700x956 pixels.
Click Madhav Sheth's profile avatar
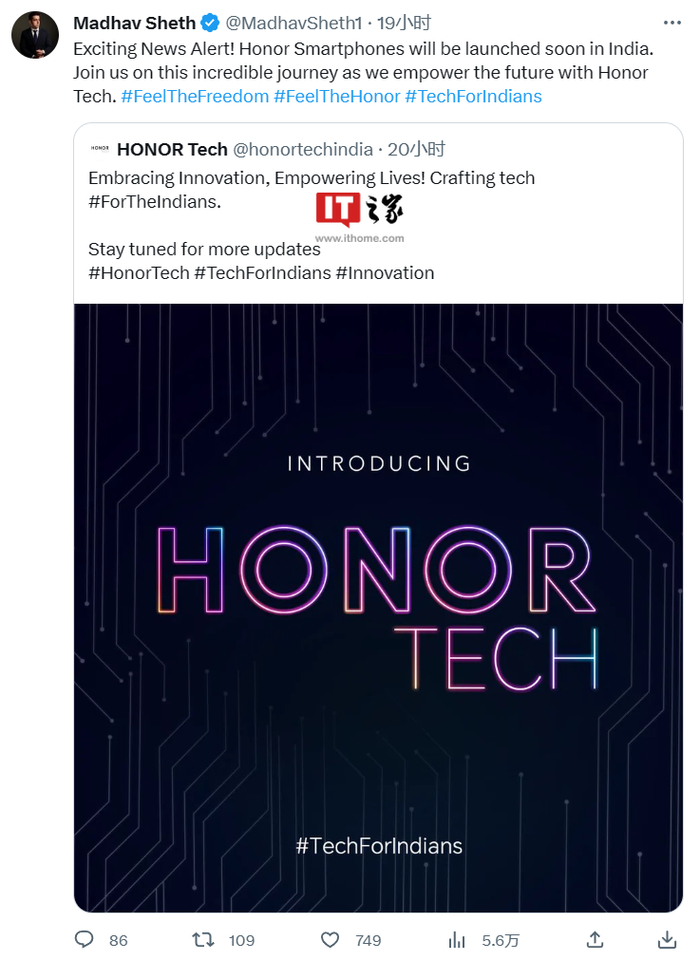35,34
